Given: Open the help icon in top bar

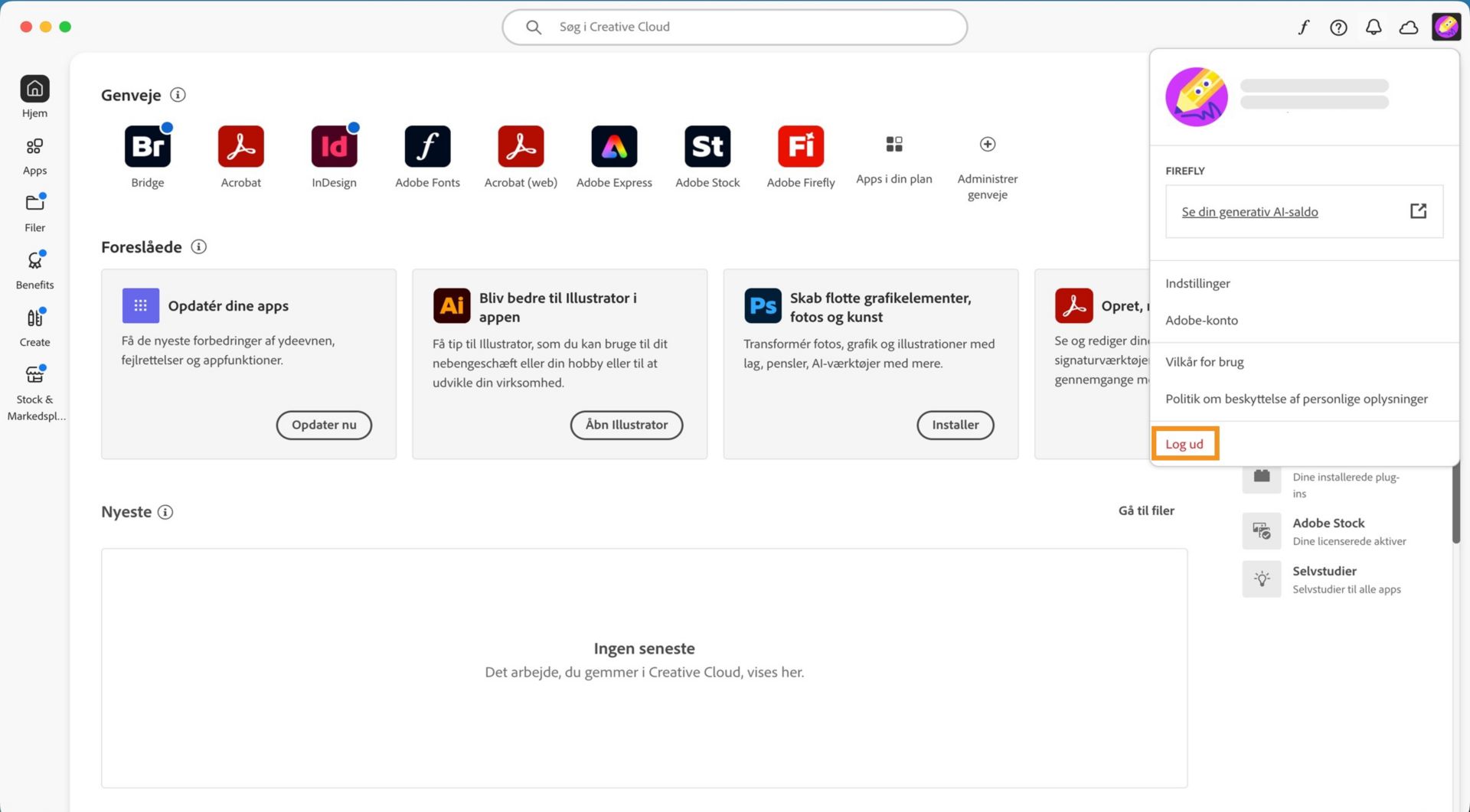Looking at the screenshot, I should click(x=1339, y=27).
